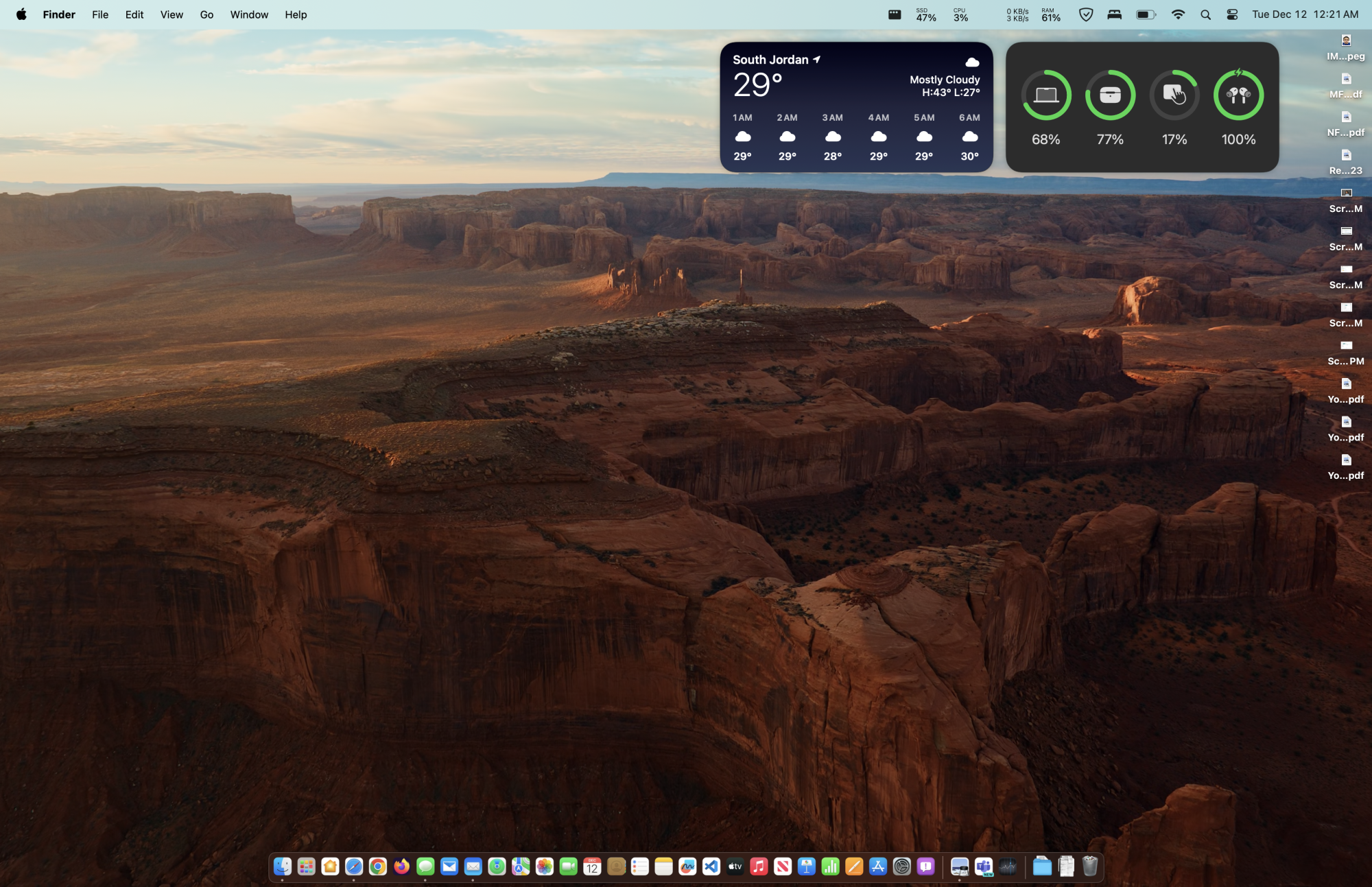Click the date and time clock
1372x887 pixels.
coord(1305,14)
